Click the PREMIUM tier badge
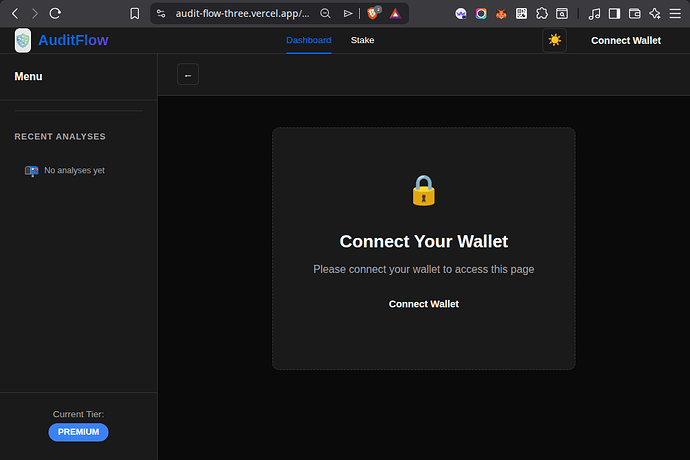Image resolution: width=690 pixels, height=460 pixels. pyautogui.click(x=78, y=432)
